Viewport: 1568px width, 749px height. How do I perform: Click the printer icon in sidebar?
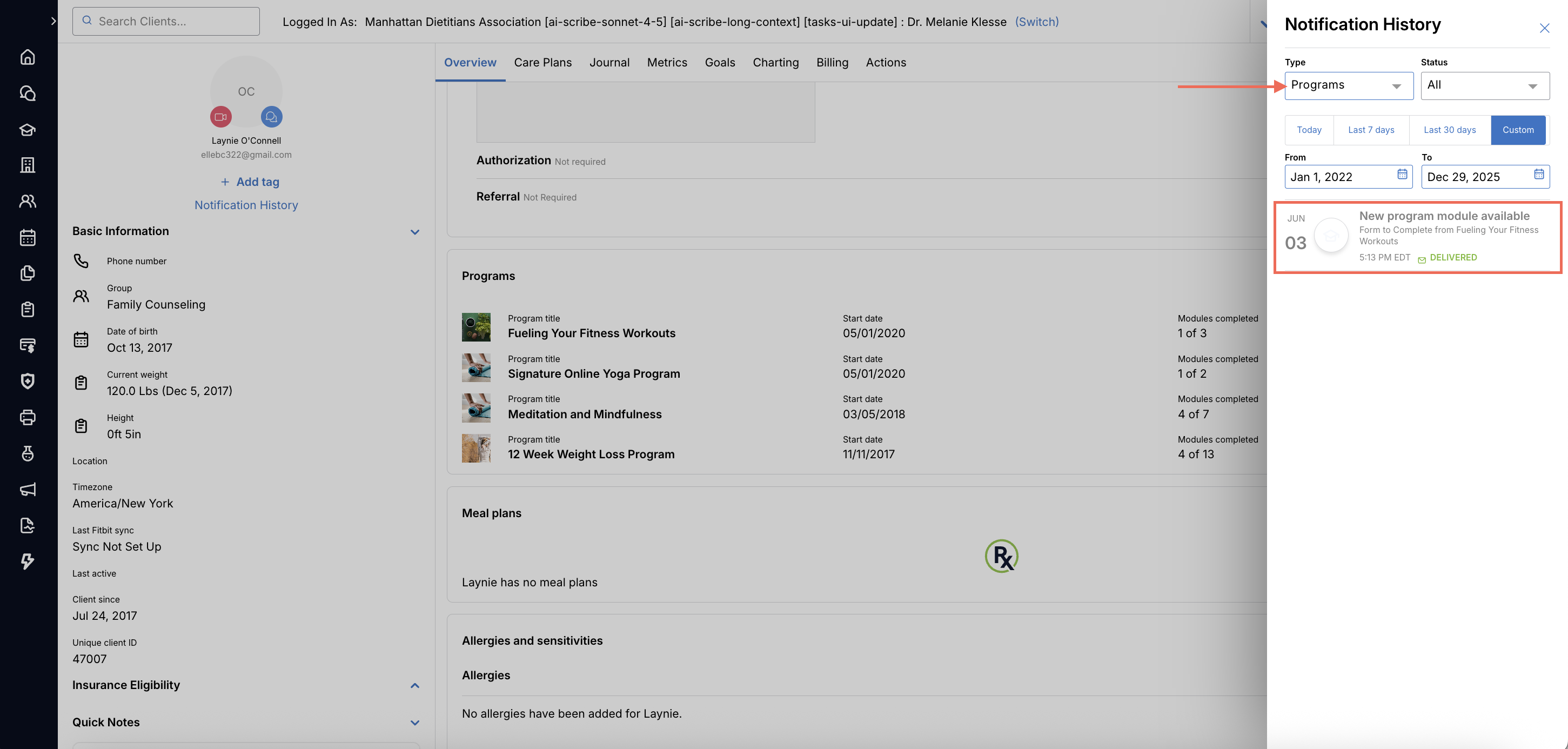pos(28,417)
